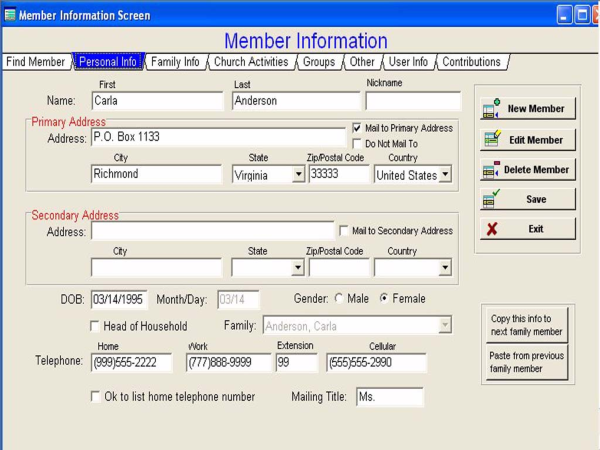The image size is (600, 450).
Task: Click the red X Exit icon
Action: 492,229
